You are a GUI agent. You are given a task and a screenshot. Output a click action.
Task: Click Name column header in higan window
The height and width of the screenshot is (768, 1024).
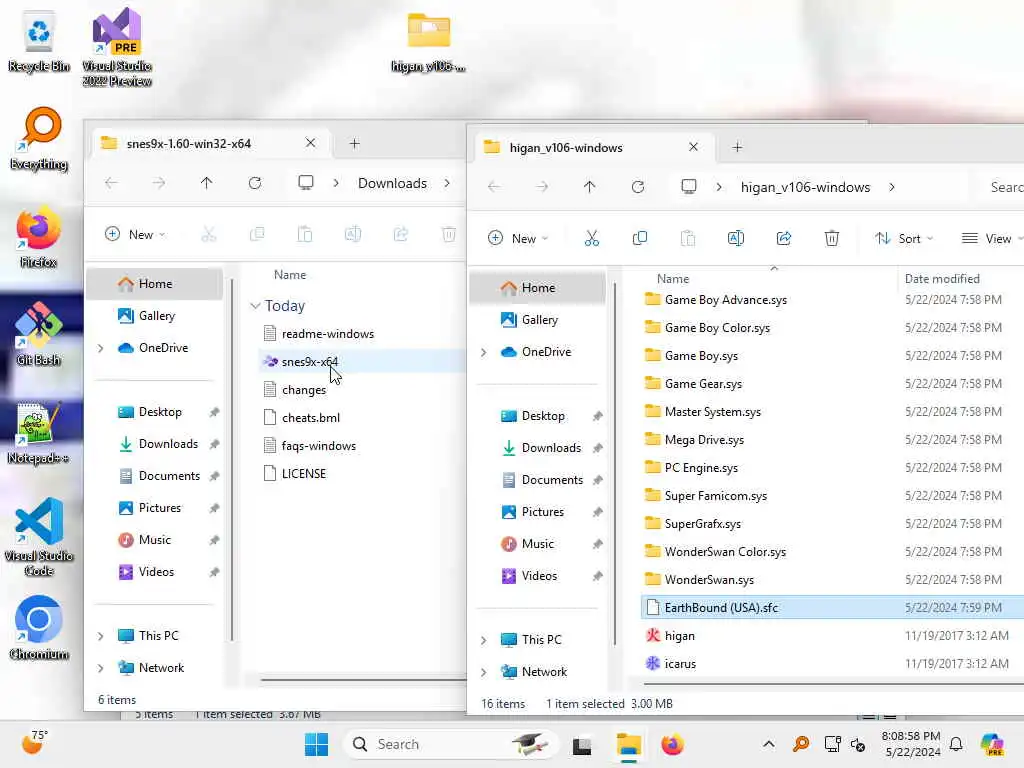pyautogui.click(x=673, y=279)
